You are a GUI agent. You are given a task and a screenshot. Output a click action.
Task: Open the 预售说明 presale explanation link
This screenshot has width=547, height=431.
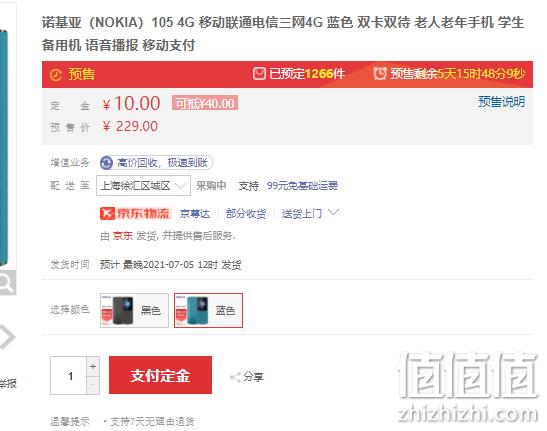pyautogui.click(x=501, y=102)
